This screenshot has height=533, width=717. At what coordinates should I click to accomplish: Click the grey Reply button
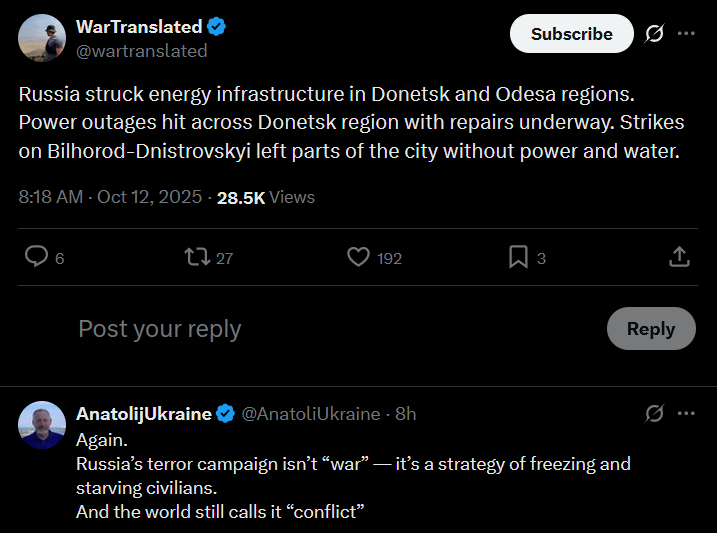[x=651, y=329]
